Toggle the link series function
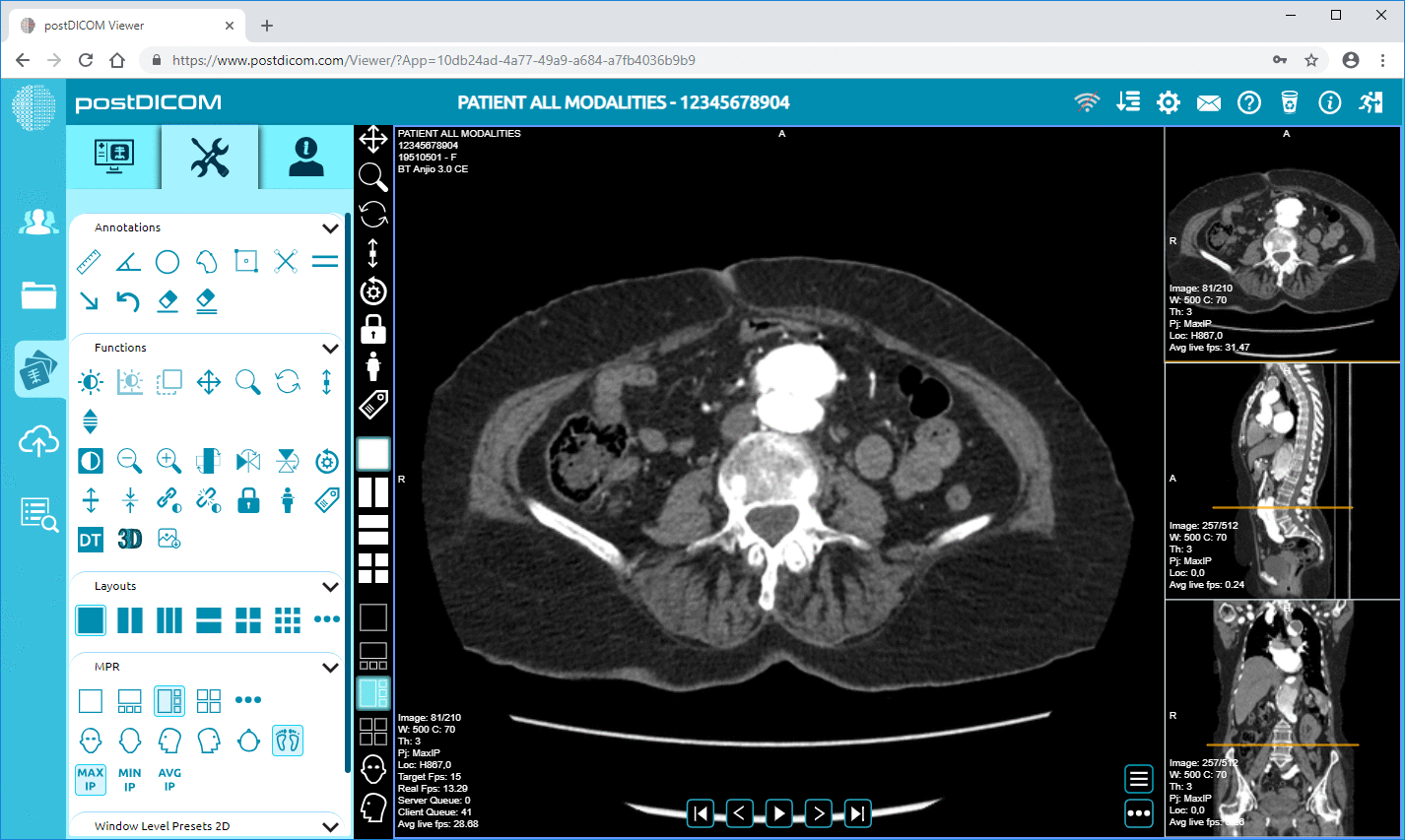The image size is (1405, 840). tap(168, 500)
